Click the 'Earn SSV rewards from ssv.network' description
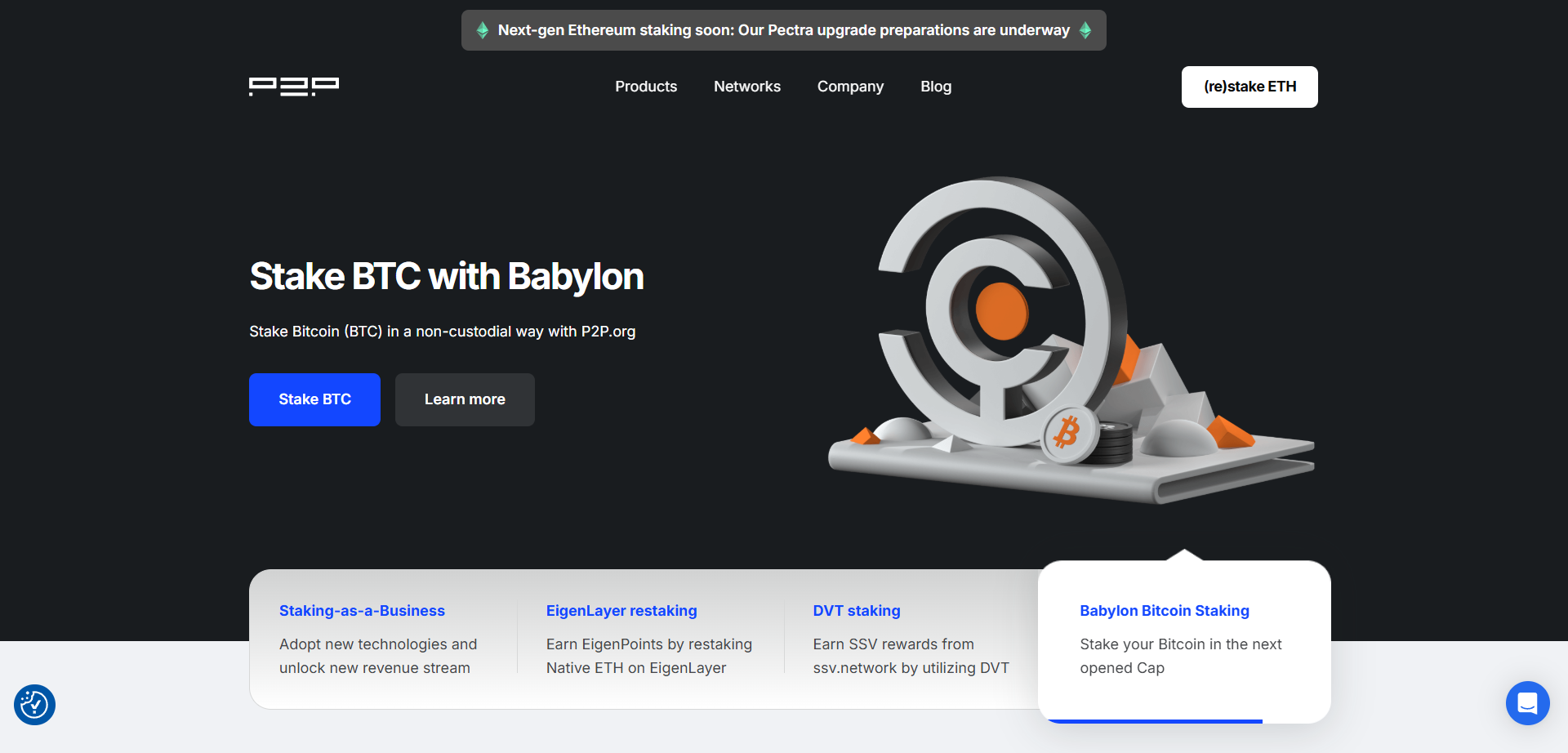 911,656
